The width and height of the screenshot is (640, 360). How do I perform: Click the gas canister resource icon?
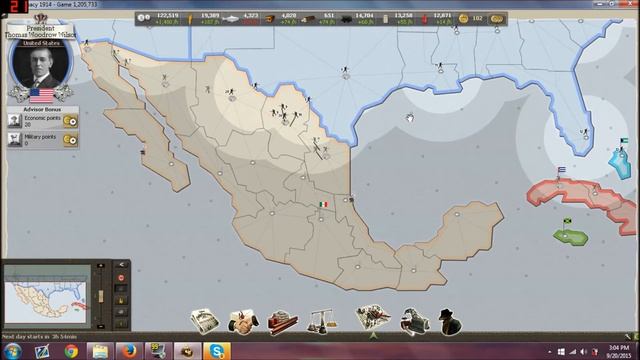coord(425,19)
